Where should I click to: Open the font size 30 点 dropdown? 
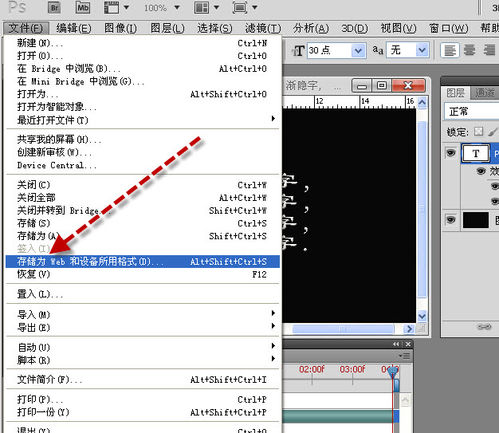[358, 51]
